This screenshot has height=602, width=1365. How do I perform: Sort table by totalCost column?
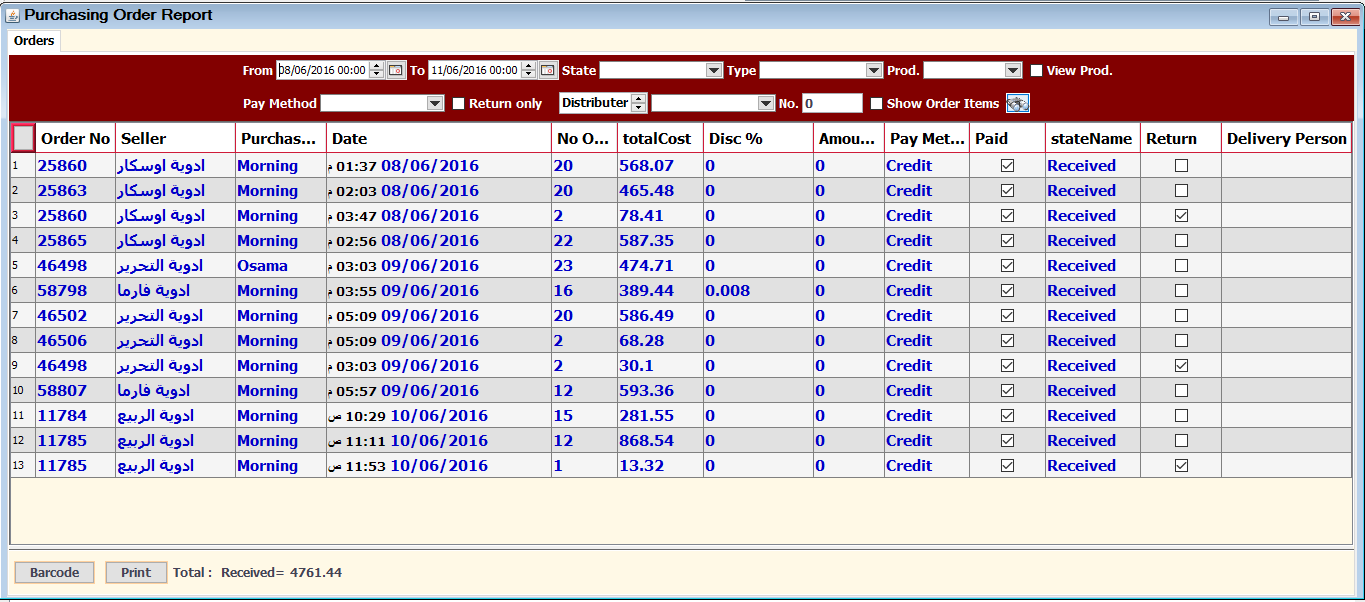[x=660, y=139]
